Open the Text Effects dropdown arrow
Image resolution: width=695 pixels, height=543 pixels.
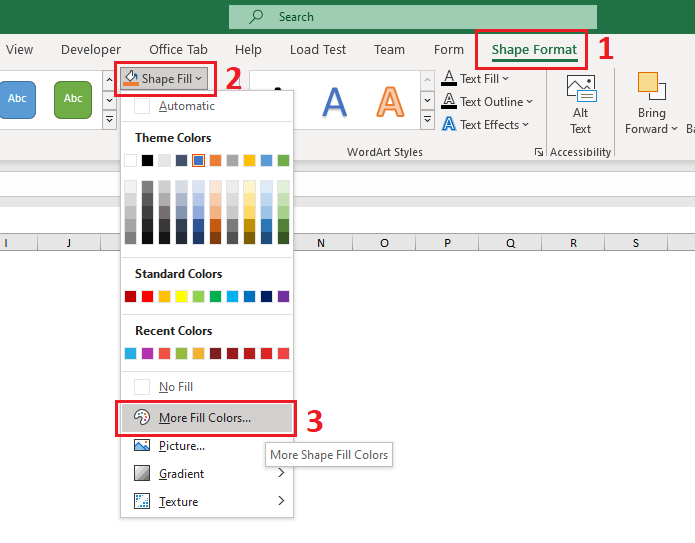525,125
